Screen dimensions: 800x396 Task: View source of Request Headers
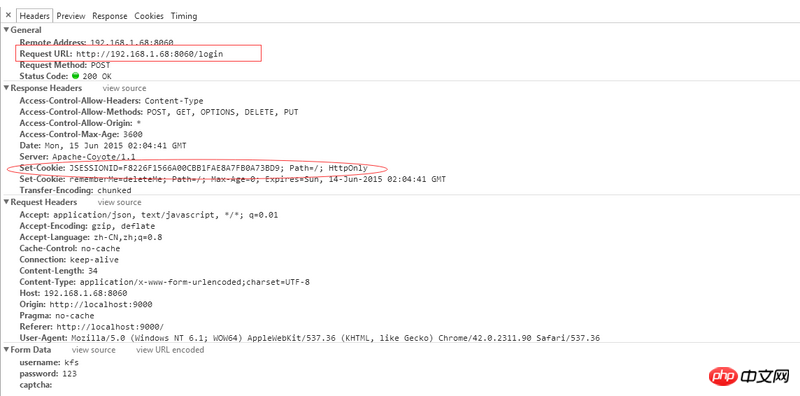(x=119, y=202)
